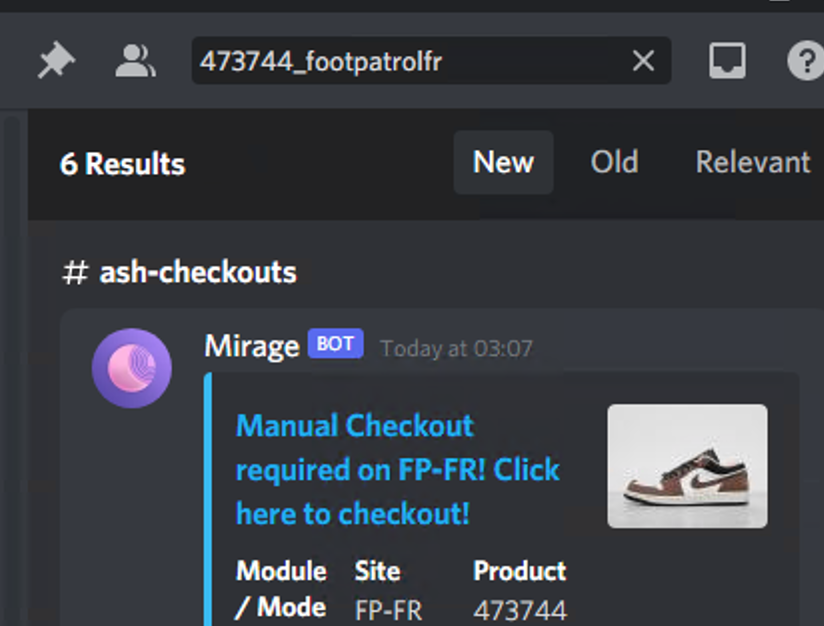Click the Module / Mode field label
This screenshot has height=626, width=824.
coord(281,589)
